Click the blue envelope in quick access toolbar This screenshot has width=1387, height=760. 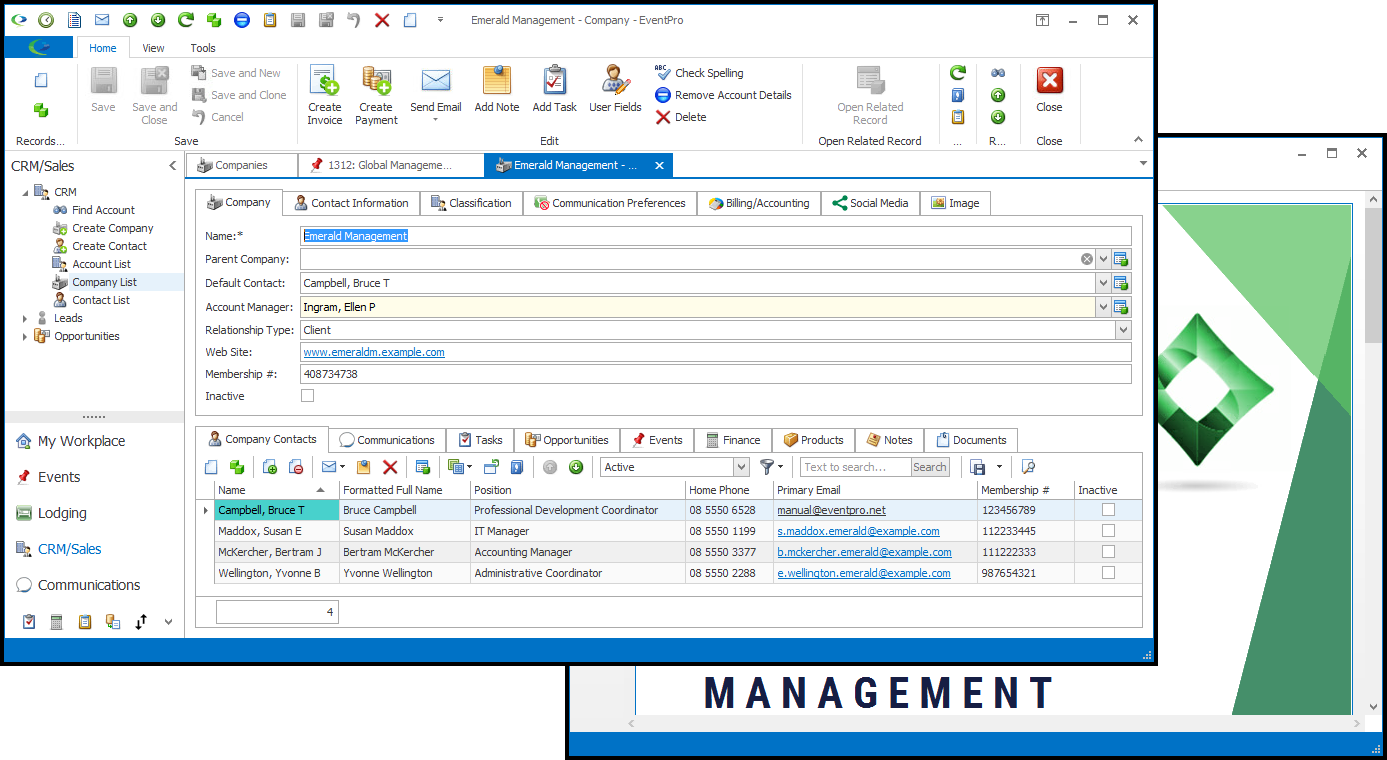(x=102, y=20)
